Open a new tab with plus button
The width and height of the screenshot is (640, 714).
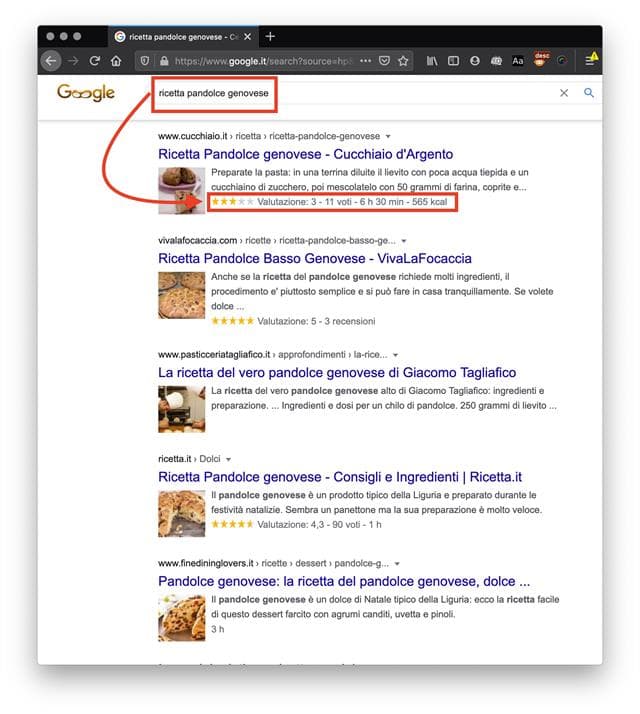tap(270, 36)
